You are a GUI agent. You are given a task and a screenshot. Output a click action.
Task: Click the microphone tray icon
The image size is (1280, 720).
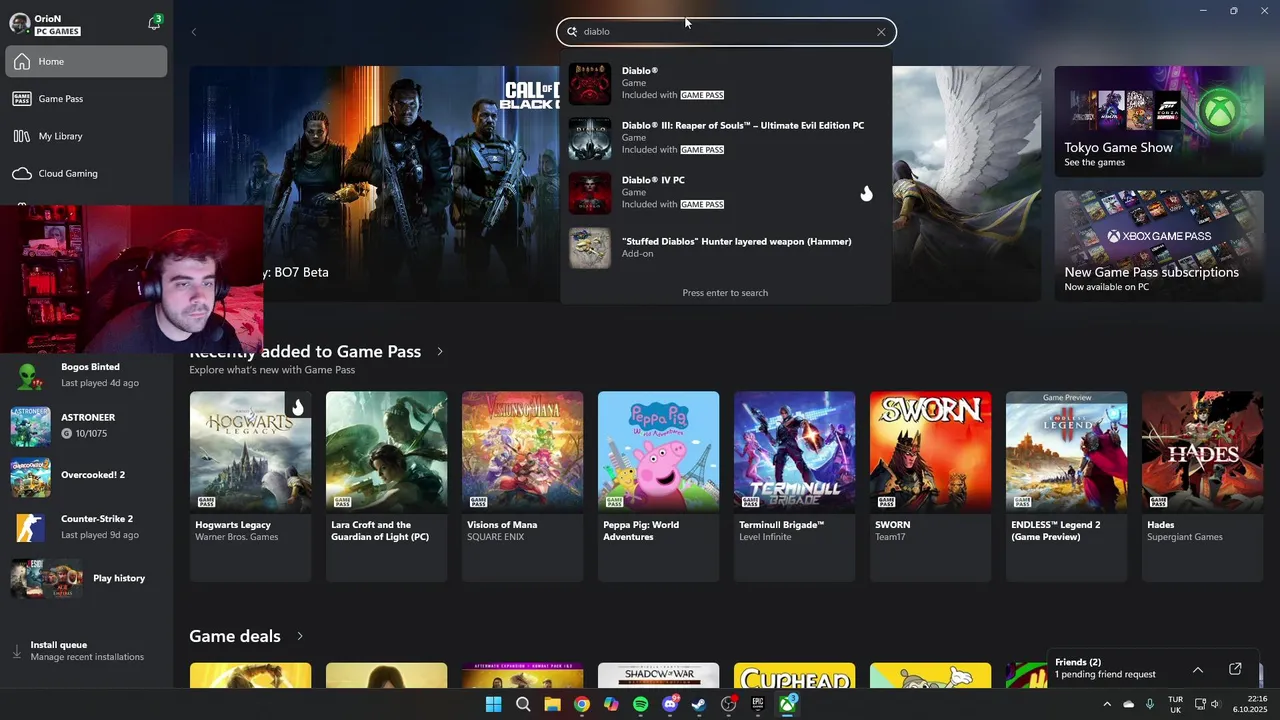[1150, 704]
